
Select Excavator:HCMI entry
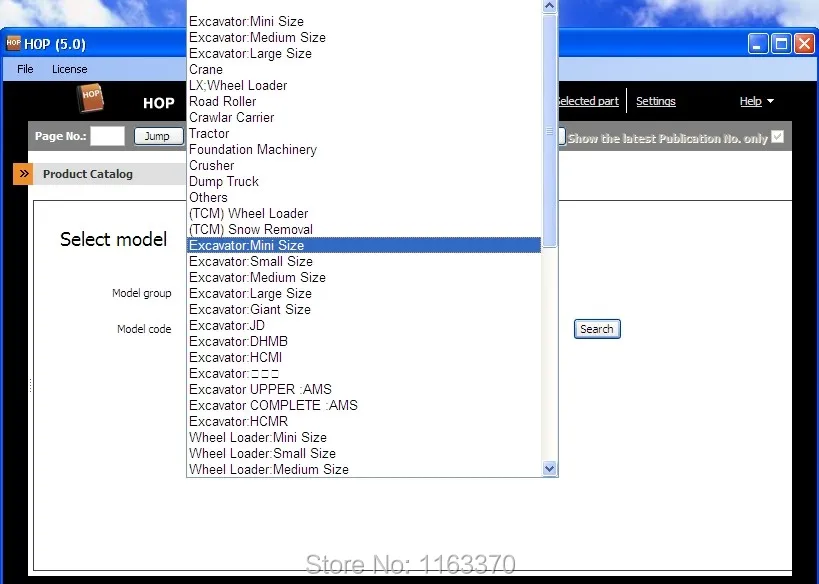click(364, 358)
